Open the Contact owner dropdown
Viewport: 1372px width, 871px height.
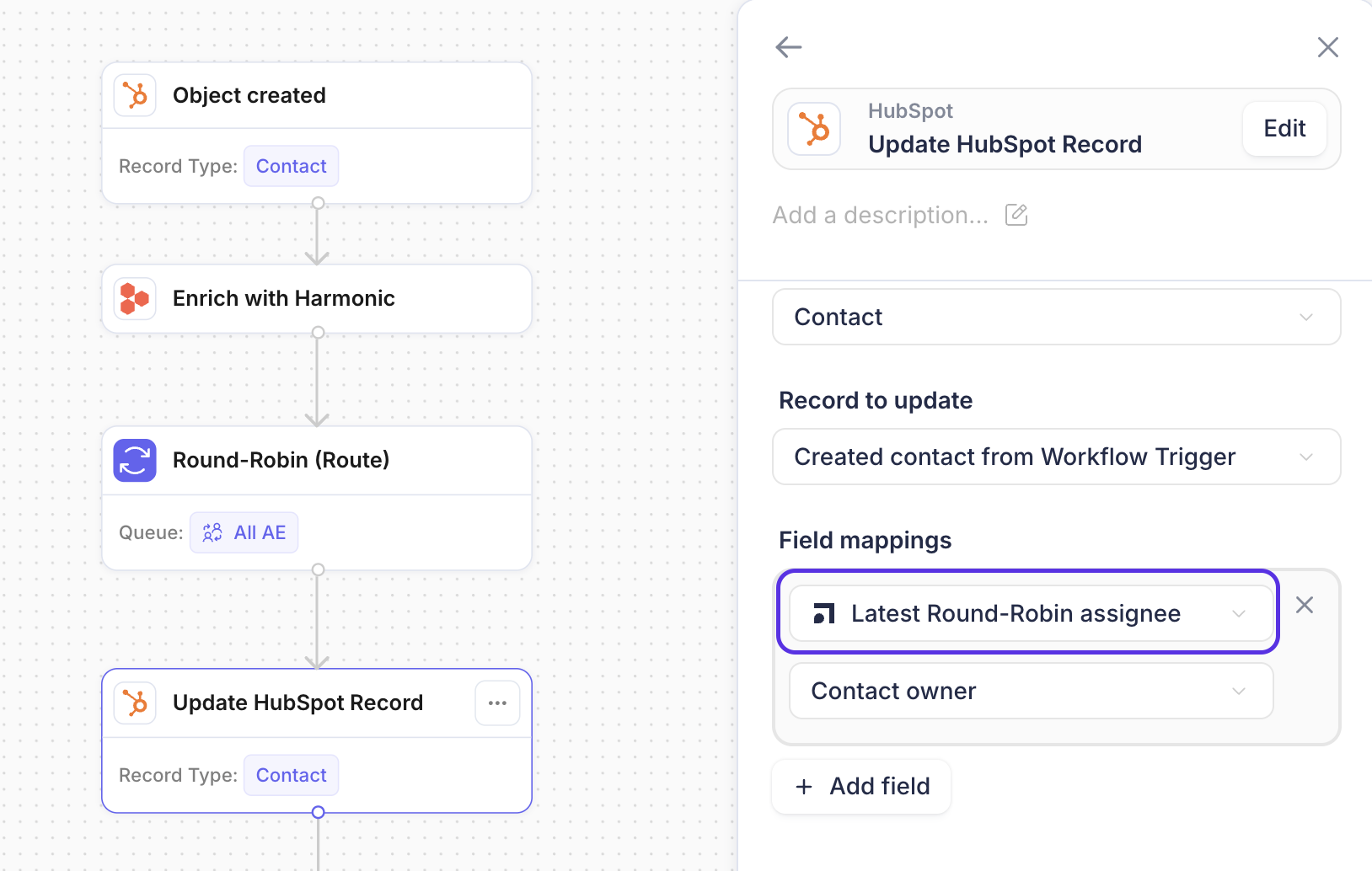[x=1031, y=691]
